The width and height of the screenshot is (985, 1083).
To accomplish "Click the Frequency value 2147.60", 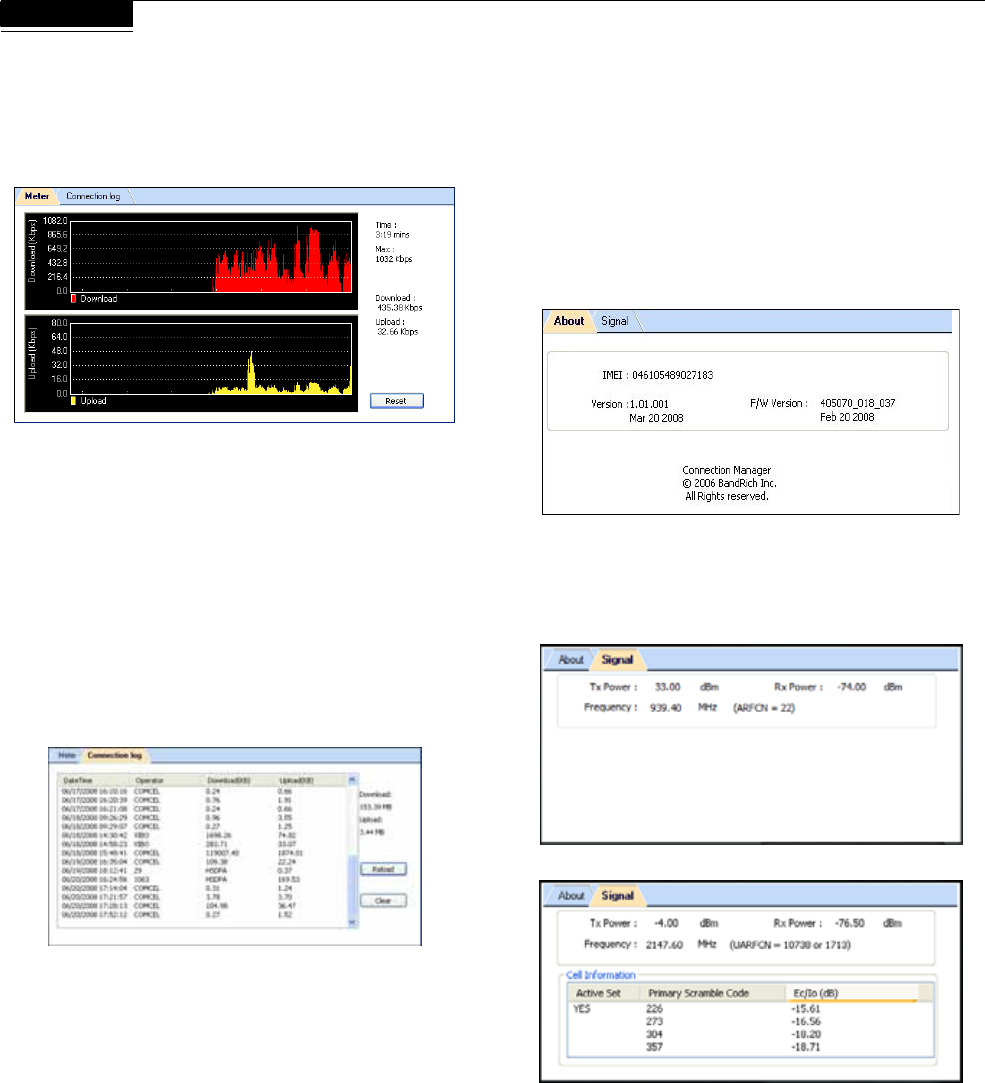I will click(x=664, y=945).
